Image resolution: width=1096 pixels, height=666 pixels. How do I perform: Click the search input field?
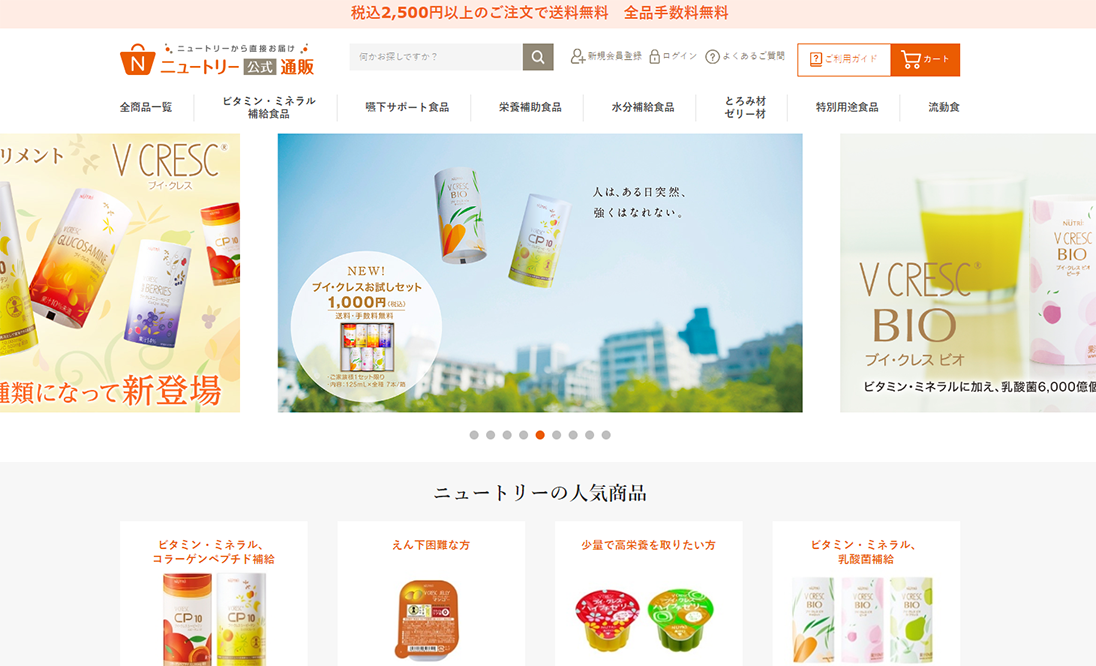(x=436, y=57)
